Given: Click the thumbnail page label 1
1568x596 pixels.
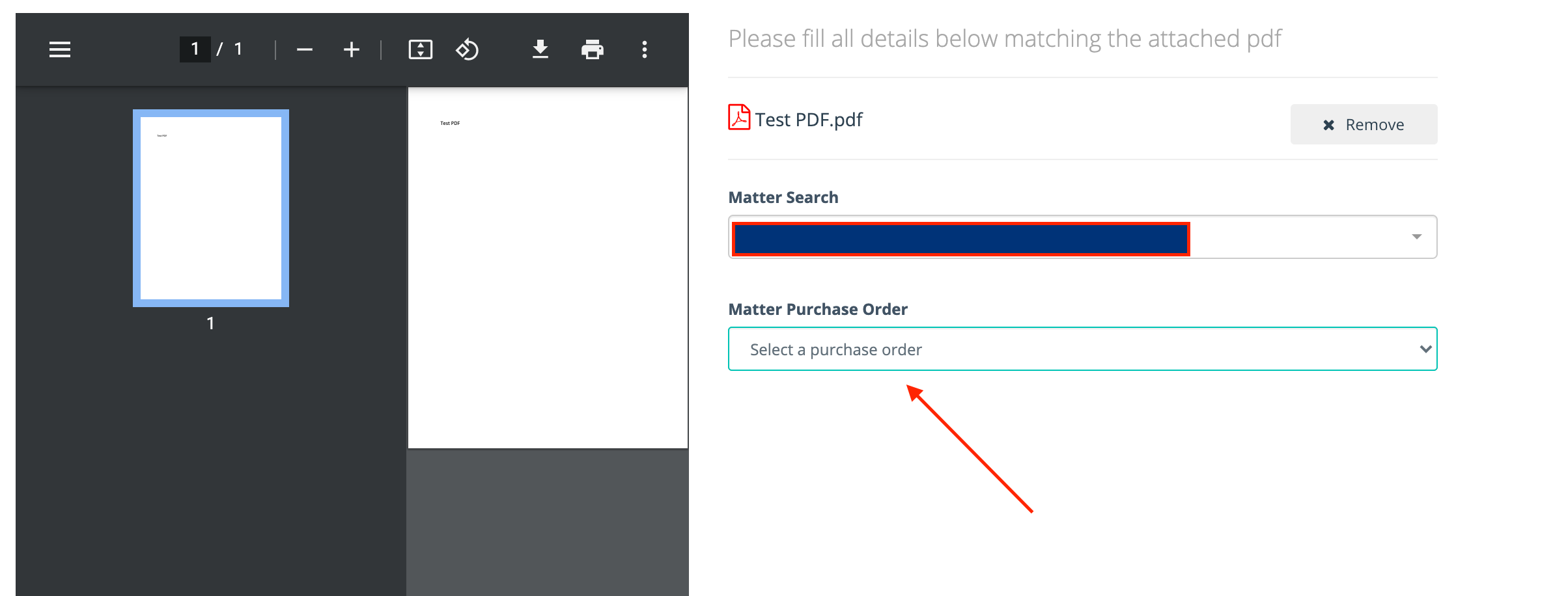Looking at the screenshot, I should (210, 323).
